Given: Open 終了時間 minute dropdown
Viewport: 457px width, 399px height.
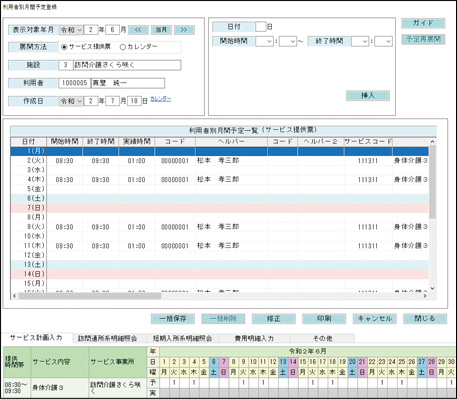Looking at the screenshot, I should tap(383, 41).
